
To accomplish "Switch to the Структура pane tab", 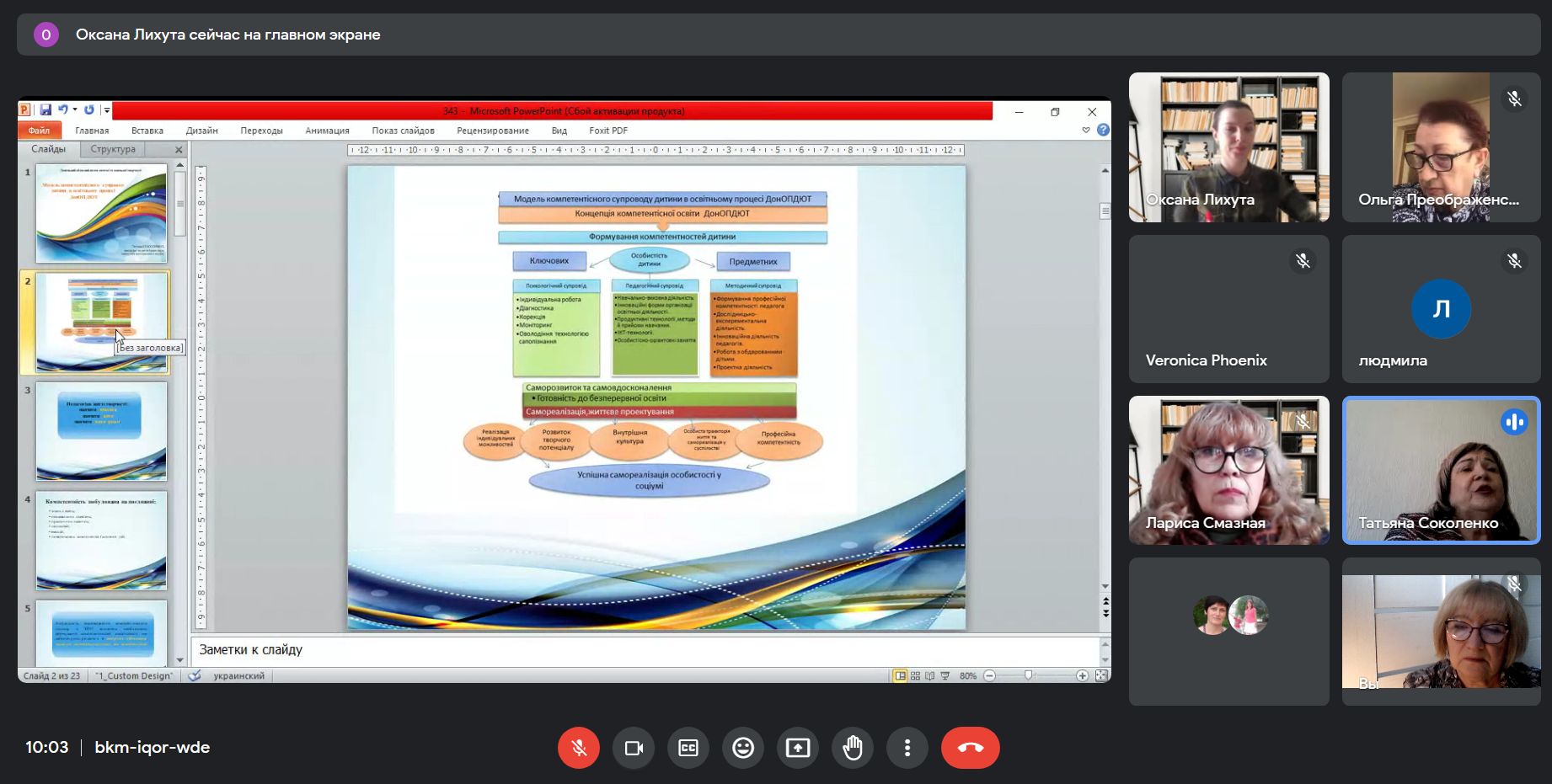I will 113,149.
